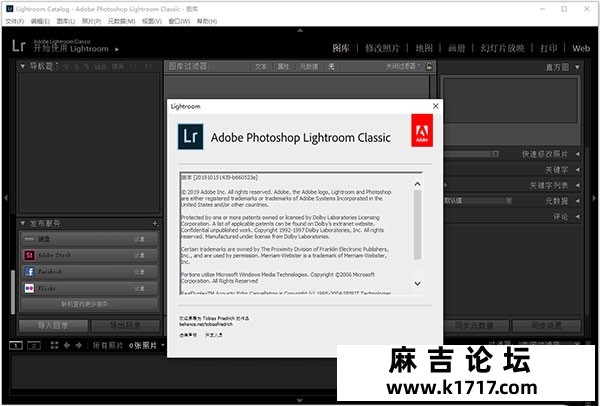The width and height of the screenshot is (600, 406).
Task: Click the About dialog scrollbar down arrow
Action: click(417, 284)
